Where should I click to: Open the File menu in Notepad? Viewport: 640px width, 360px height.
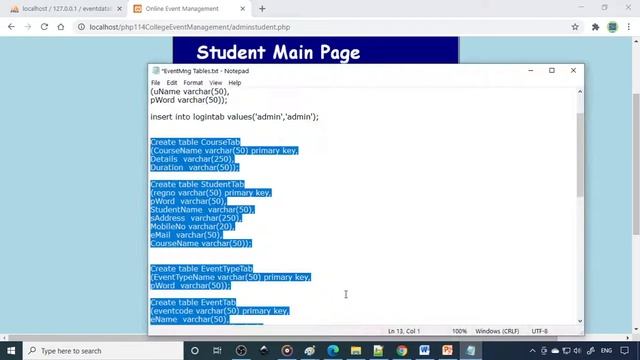156,82
